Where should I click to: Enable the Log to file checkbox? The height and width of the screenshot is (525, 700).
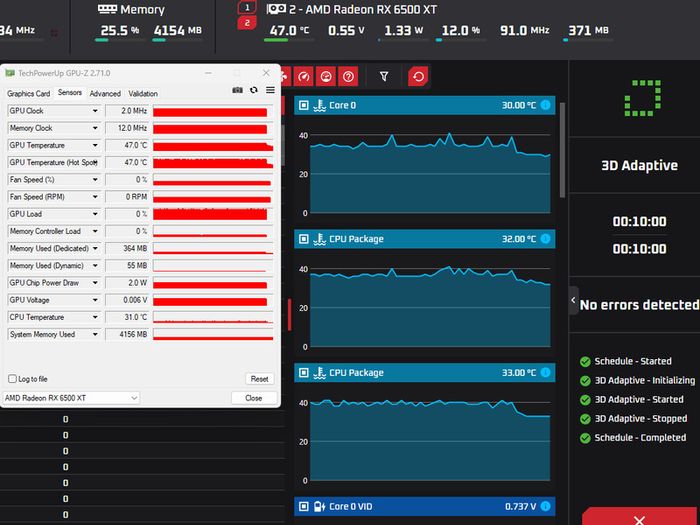[x=12, y=379]
